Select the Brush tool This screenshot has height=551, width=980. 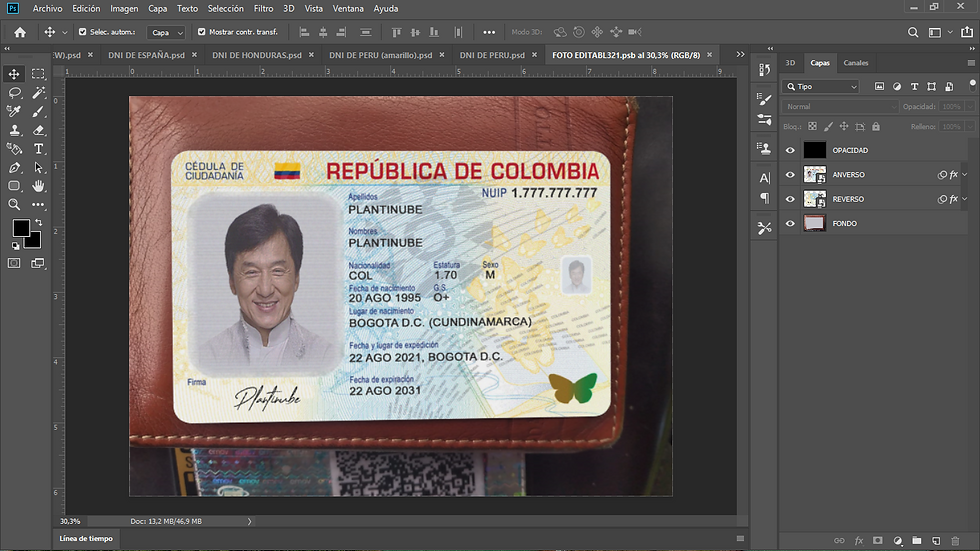[38, 111]
